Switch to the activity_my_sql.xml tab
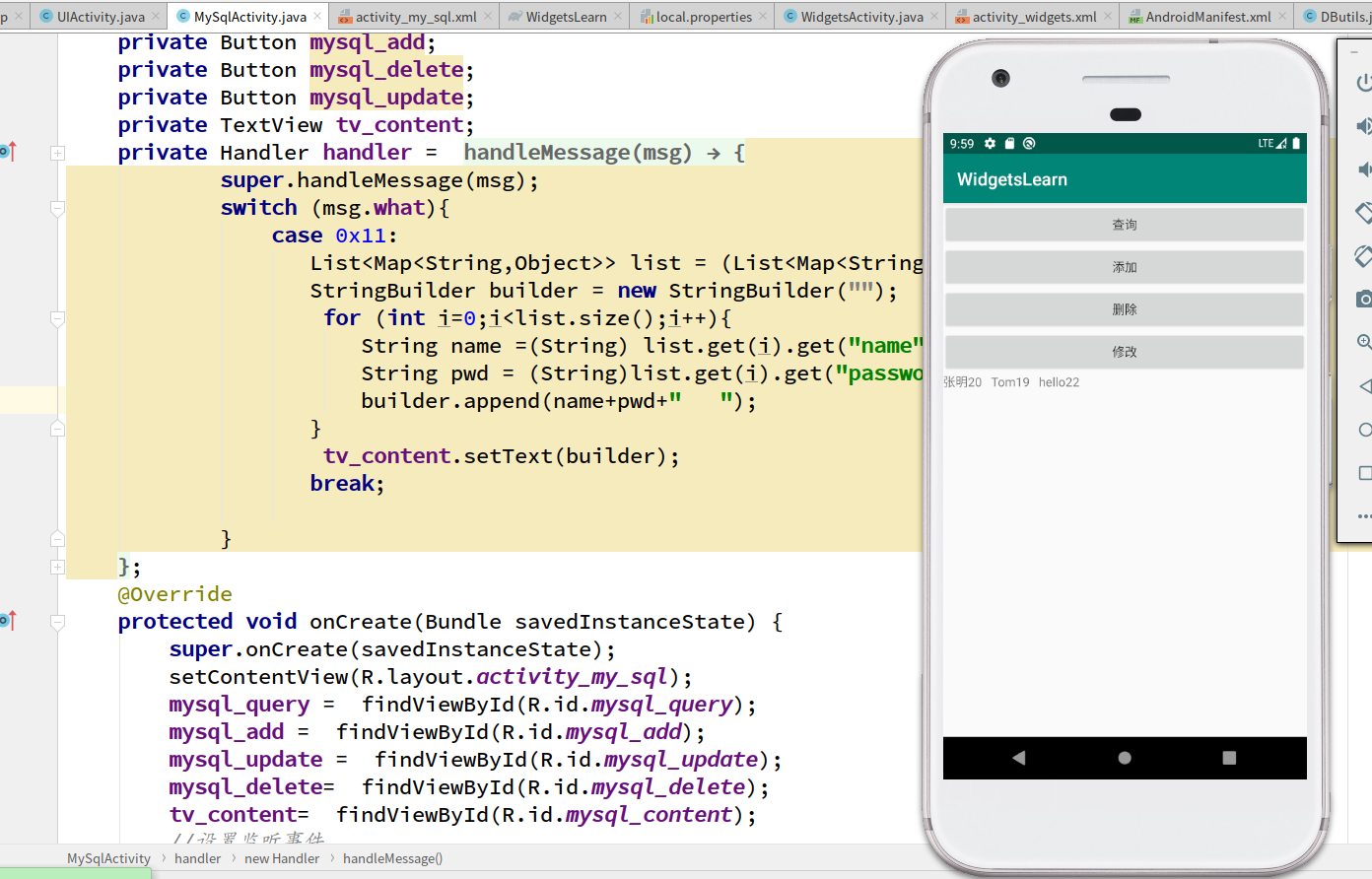Viewport: 1372px width, 879px height. tap(416, 17)
